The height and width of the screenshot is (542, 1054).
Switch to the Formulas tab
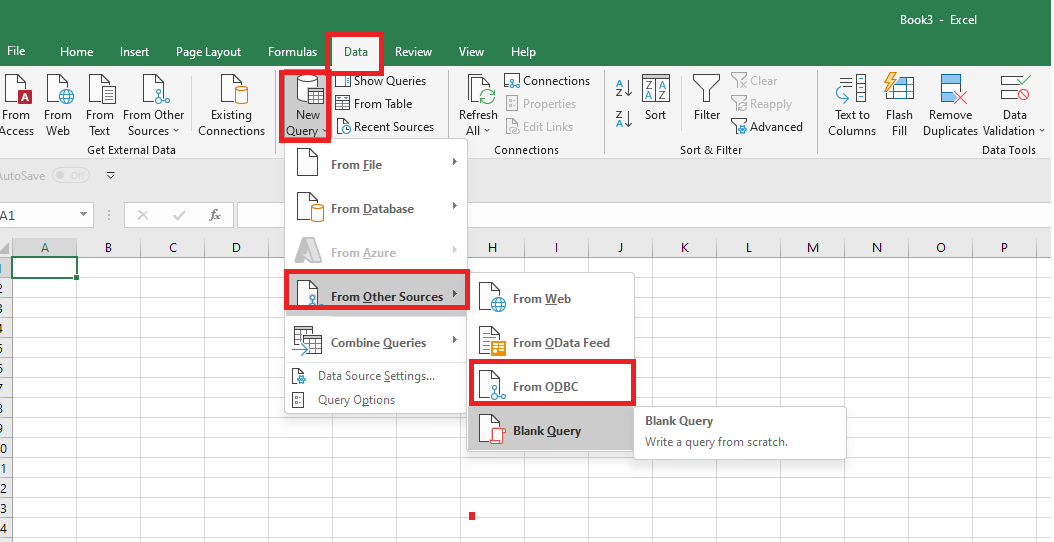tap(292, 52)
